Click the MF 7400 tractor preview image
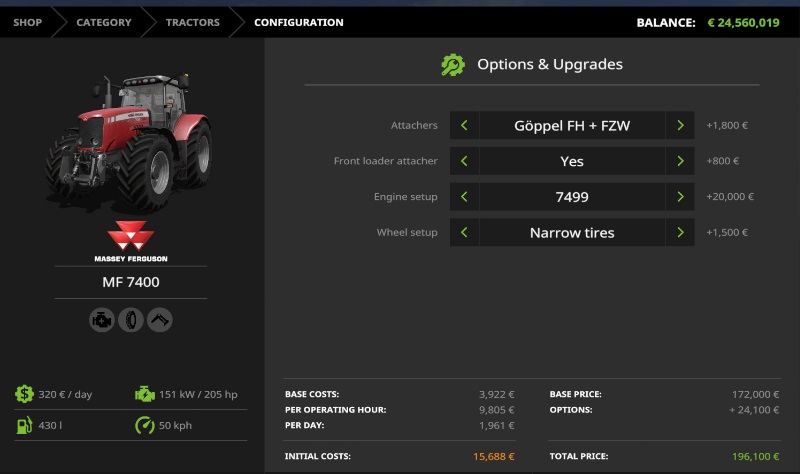Image resolution: width=800 pixels, height=474 pixels. click(130, 140)
